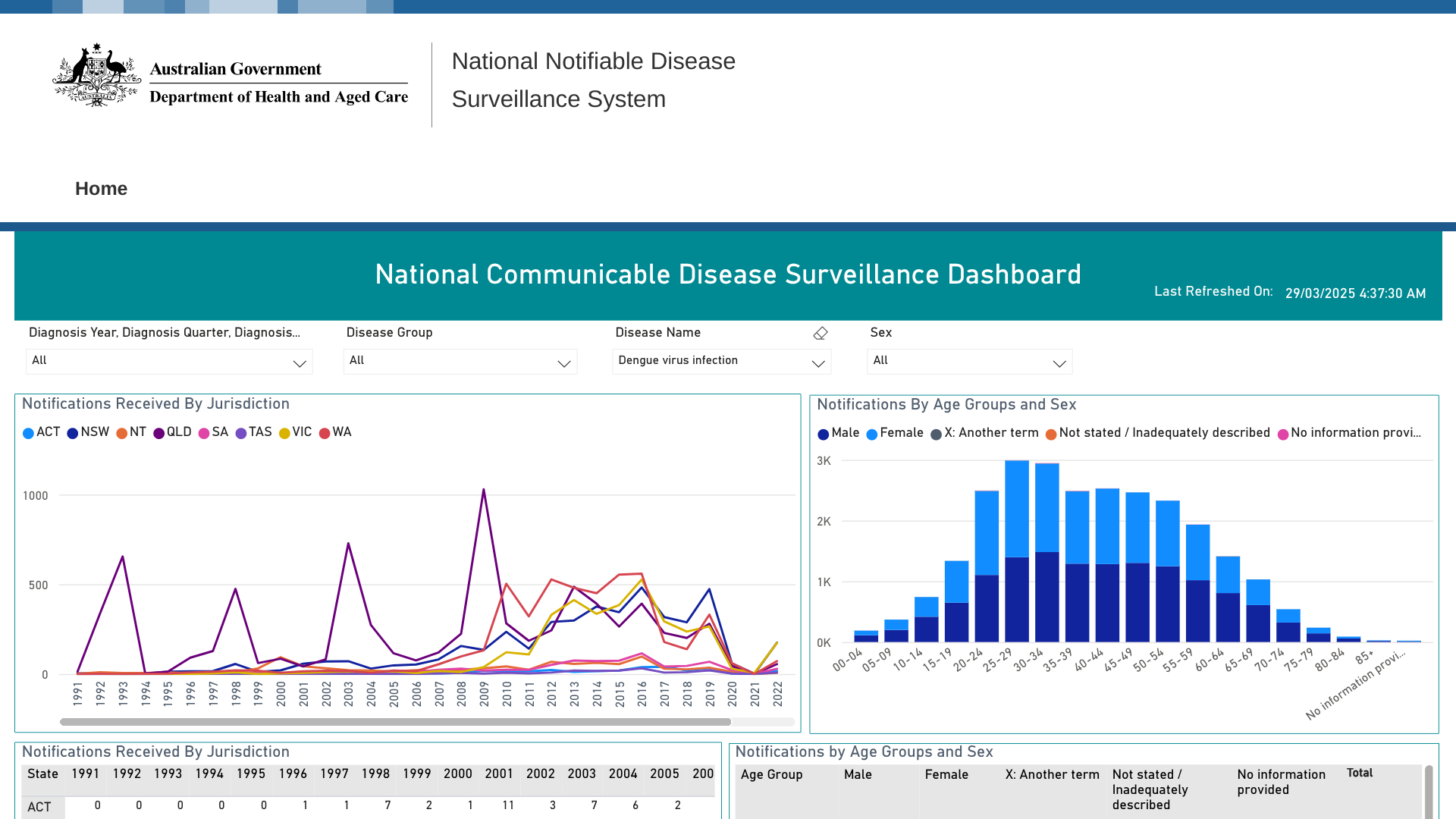The height and width of the screenshot is (819, 1456).
Task: Click the Not stated legend dot
Action: (1051, 435)
